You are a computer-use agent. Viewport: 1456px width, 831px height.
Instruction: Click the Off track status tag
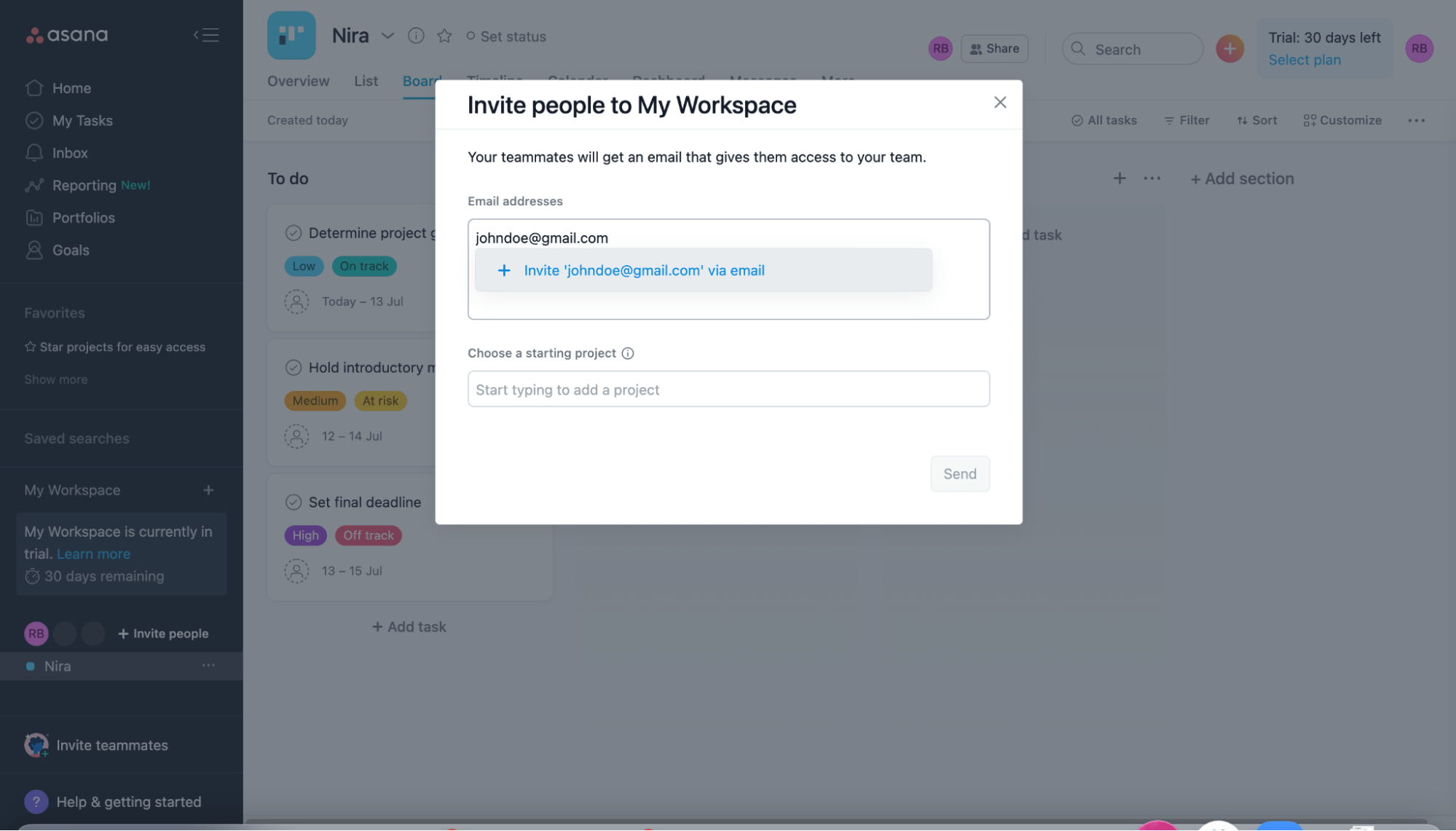[x=369, y=536]
